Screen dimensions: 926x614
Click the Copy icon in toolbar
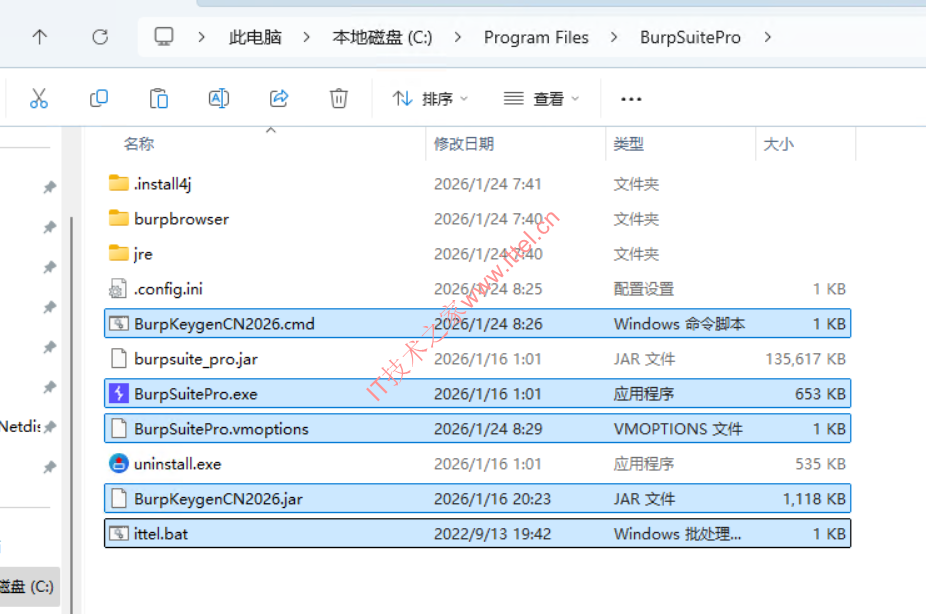tap(99, 98)
